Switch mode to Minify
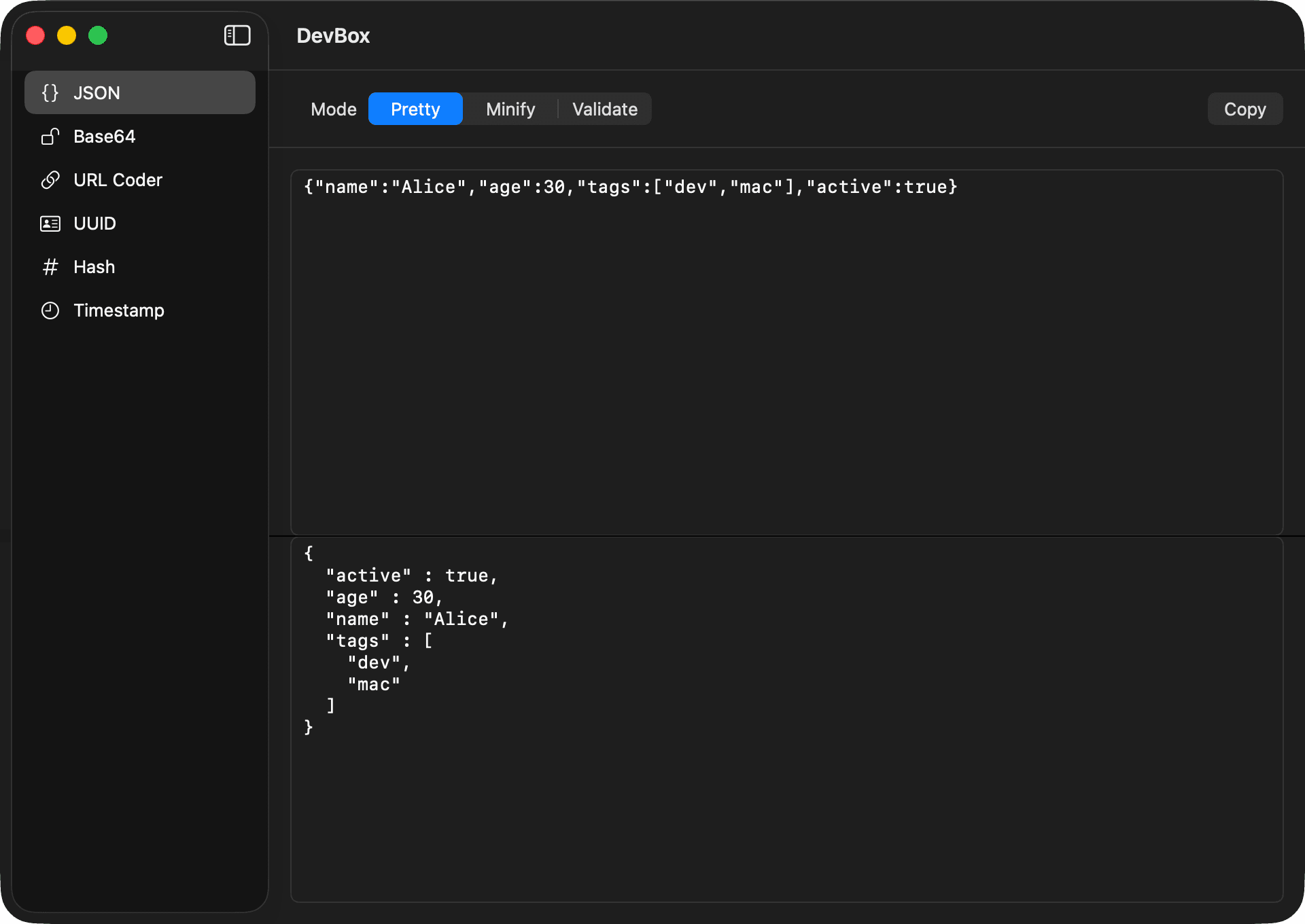 pos(510,109)
